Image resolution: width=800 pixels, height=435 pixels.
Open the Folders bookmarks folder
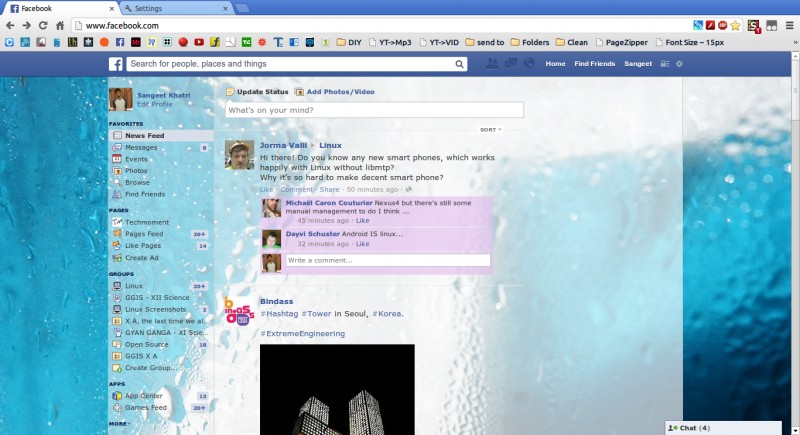click(x=530, y=42)
